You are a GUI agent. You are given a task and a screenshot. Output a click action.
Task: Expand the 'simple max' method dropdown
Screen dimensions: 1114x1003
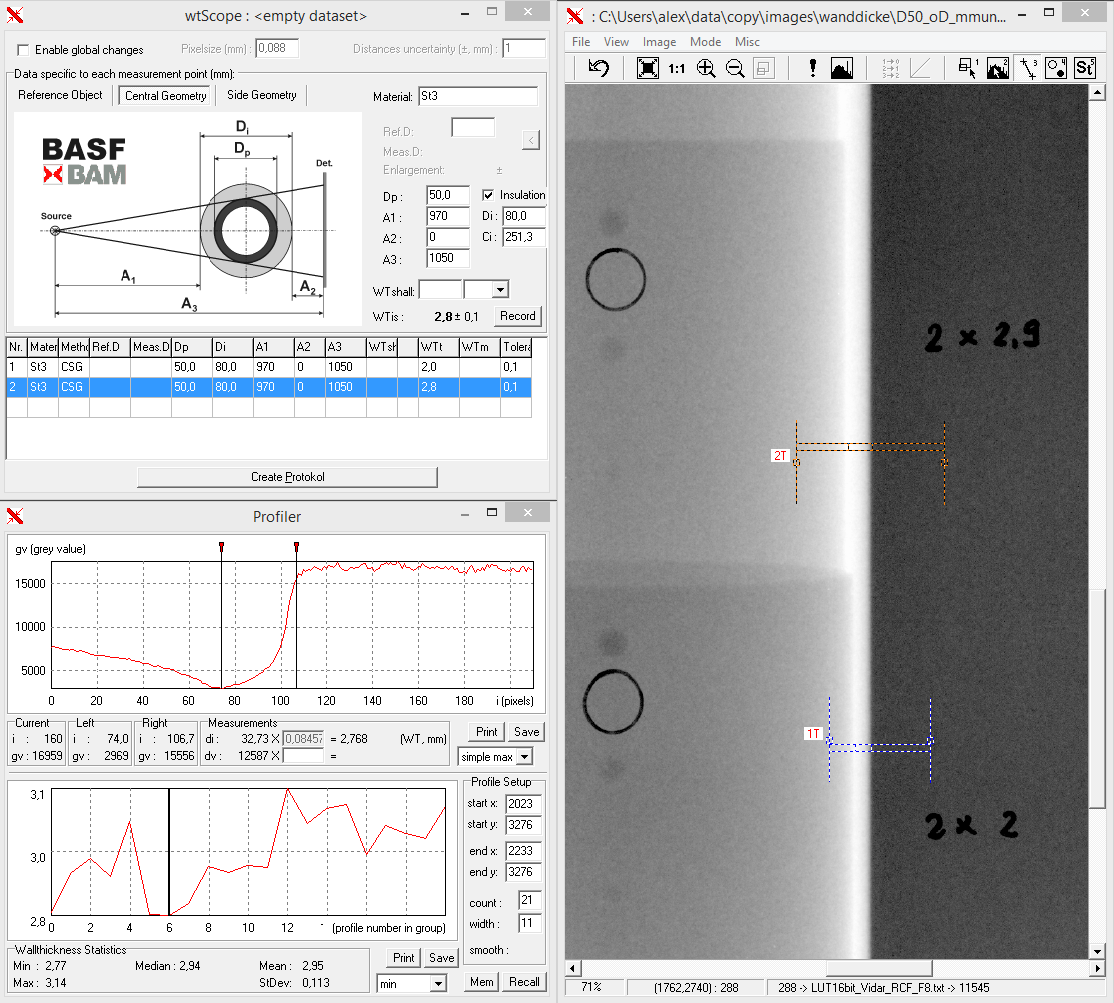(x=524, y=757)
